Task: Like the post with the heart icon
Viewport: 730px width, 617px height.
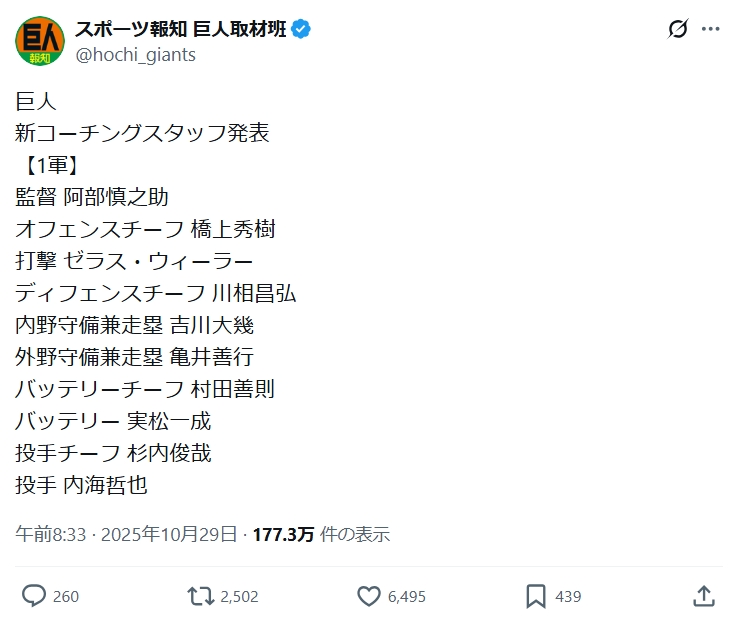Action: [x=368, y=596]
